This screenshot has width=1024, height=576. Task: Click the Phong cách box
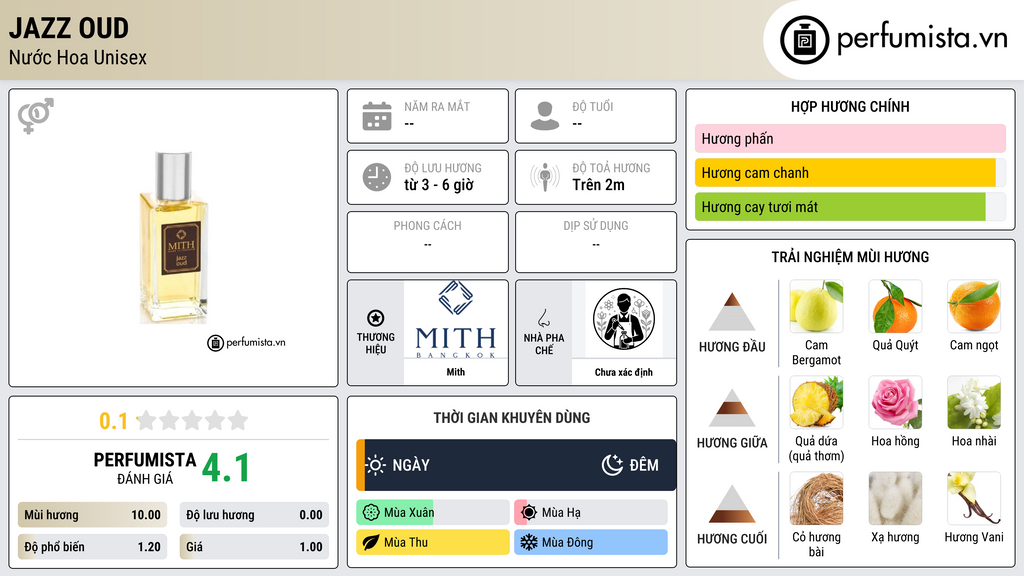click(428, 242)
